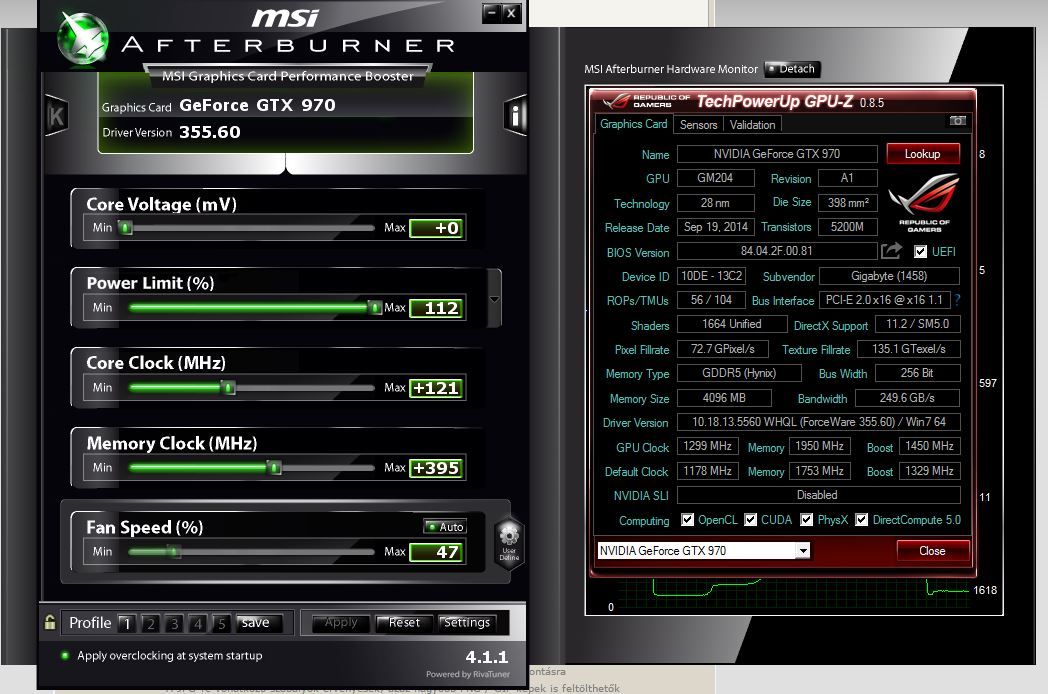1048x694 pixels.
Task: Switch to the Graphics Card tab
Action: point(634,124)
